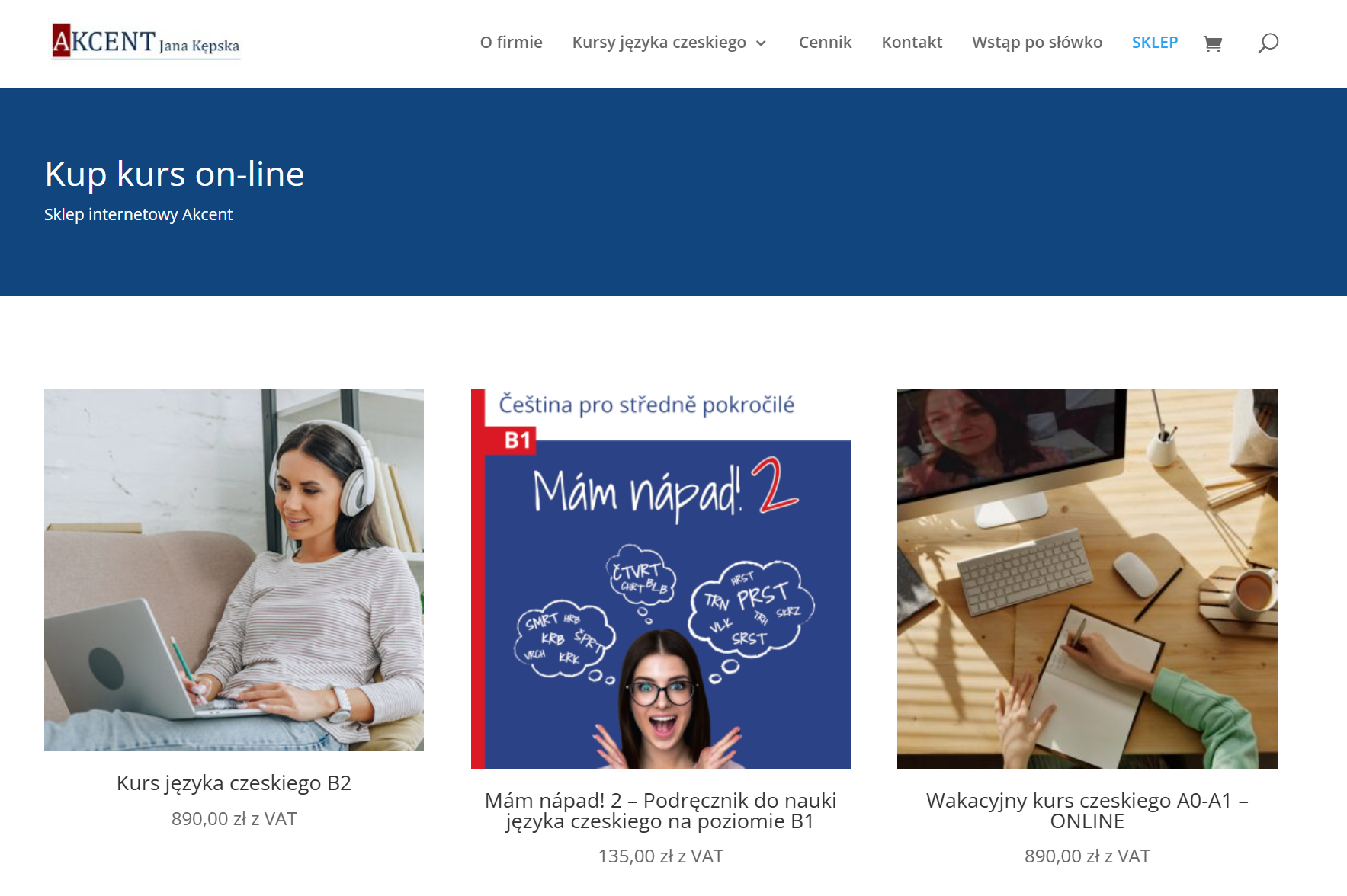Click the 135,00 zł z VAT price
Image resolution: width=1347 pixels, height=896 pixels.
(661, 856)
